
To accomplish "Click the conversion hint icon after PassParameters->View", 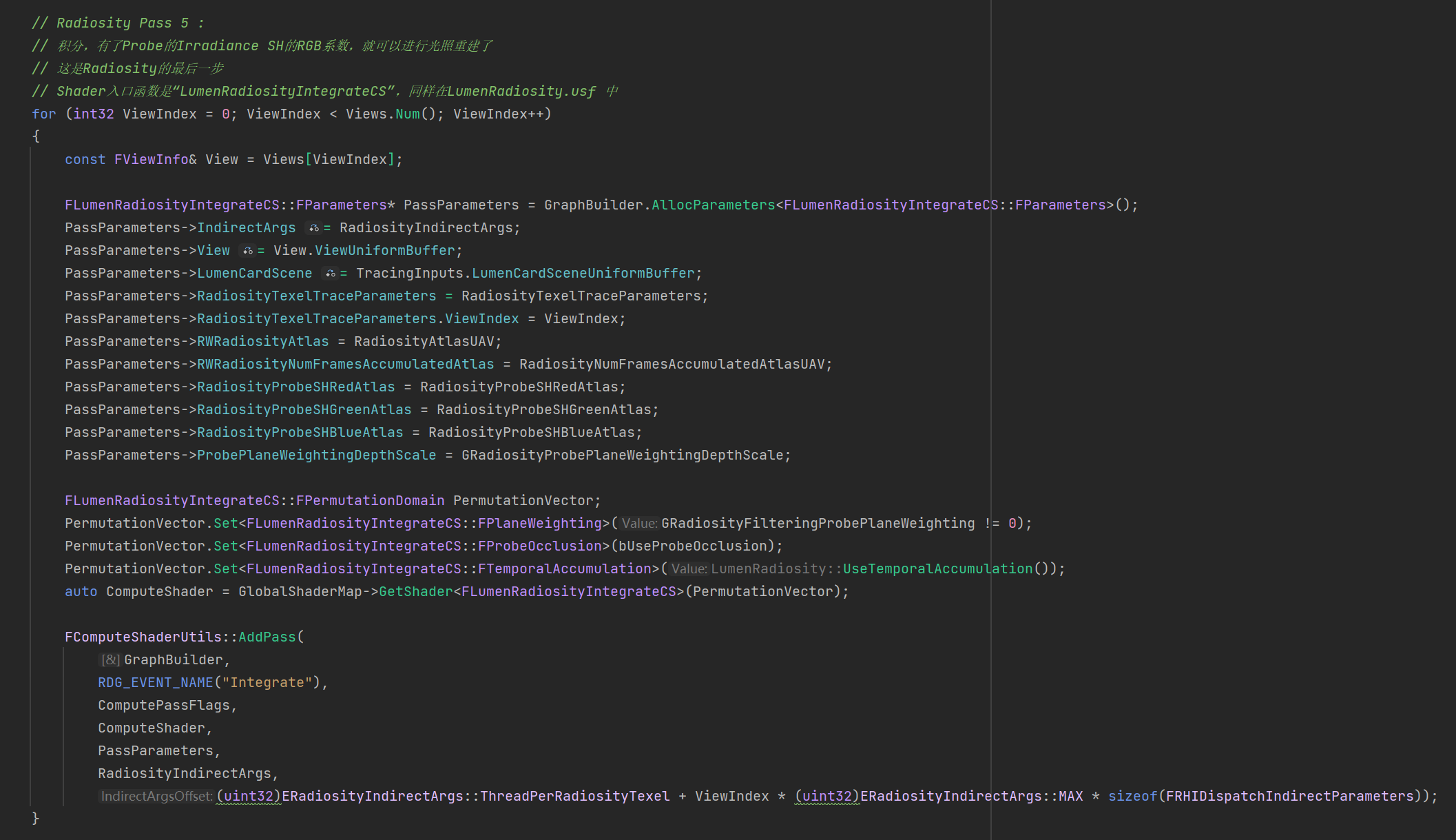I will click(x=247, y=251).
